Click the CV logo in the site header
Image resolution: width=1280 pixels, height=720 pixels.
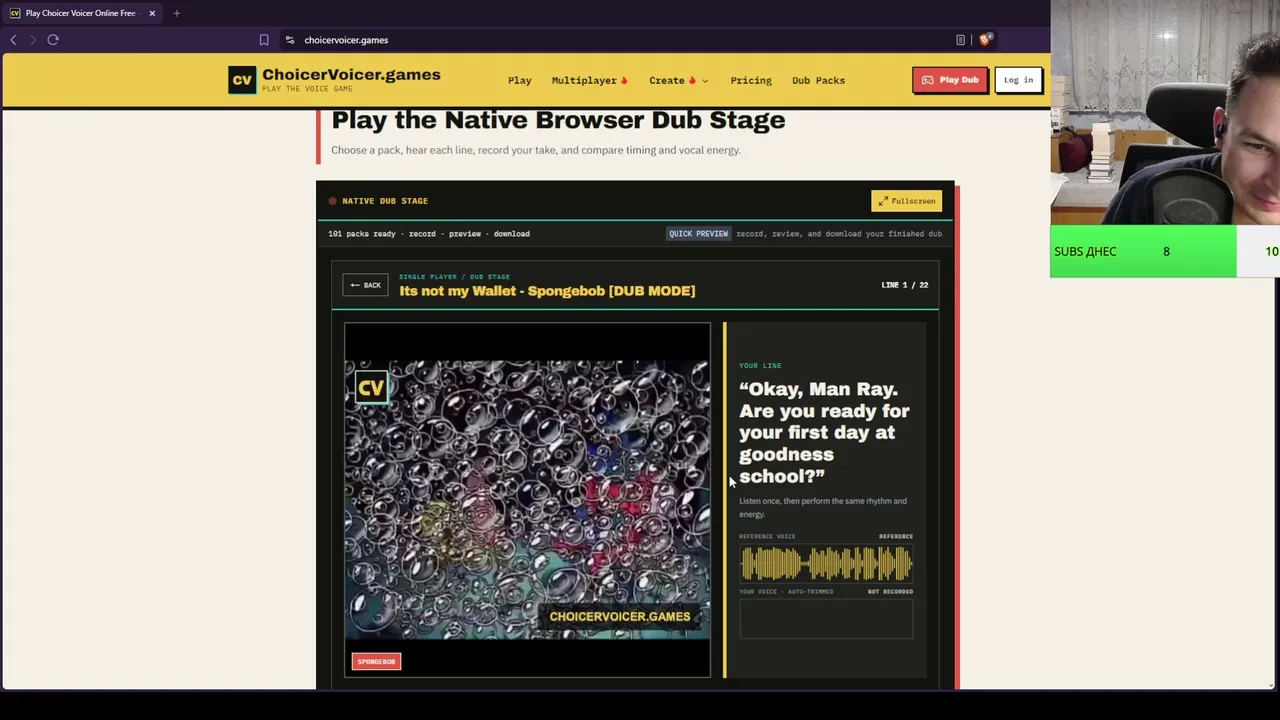[x=242, y=80]
